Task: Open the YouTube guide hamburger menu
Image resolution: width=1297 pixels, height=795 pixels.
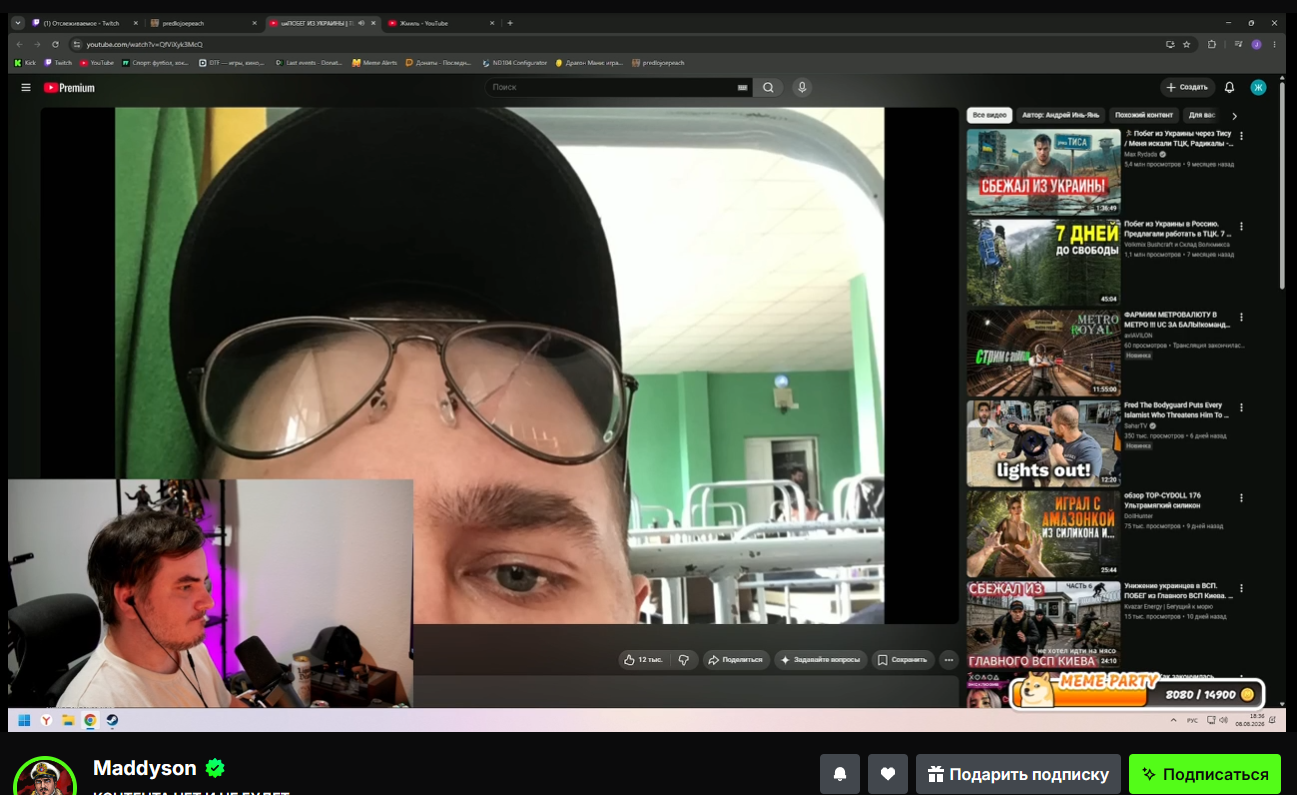Action: point(26,88)
